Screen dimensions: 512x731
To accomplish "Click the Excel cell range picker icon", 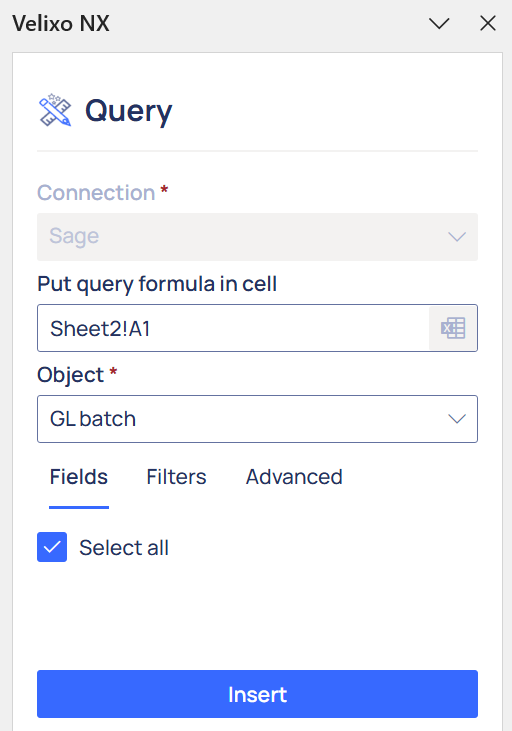I will coord(453,328).
